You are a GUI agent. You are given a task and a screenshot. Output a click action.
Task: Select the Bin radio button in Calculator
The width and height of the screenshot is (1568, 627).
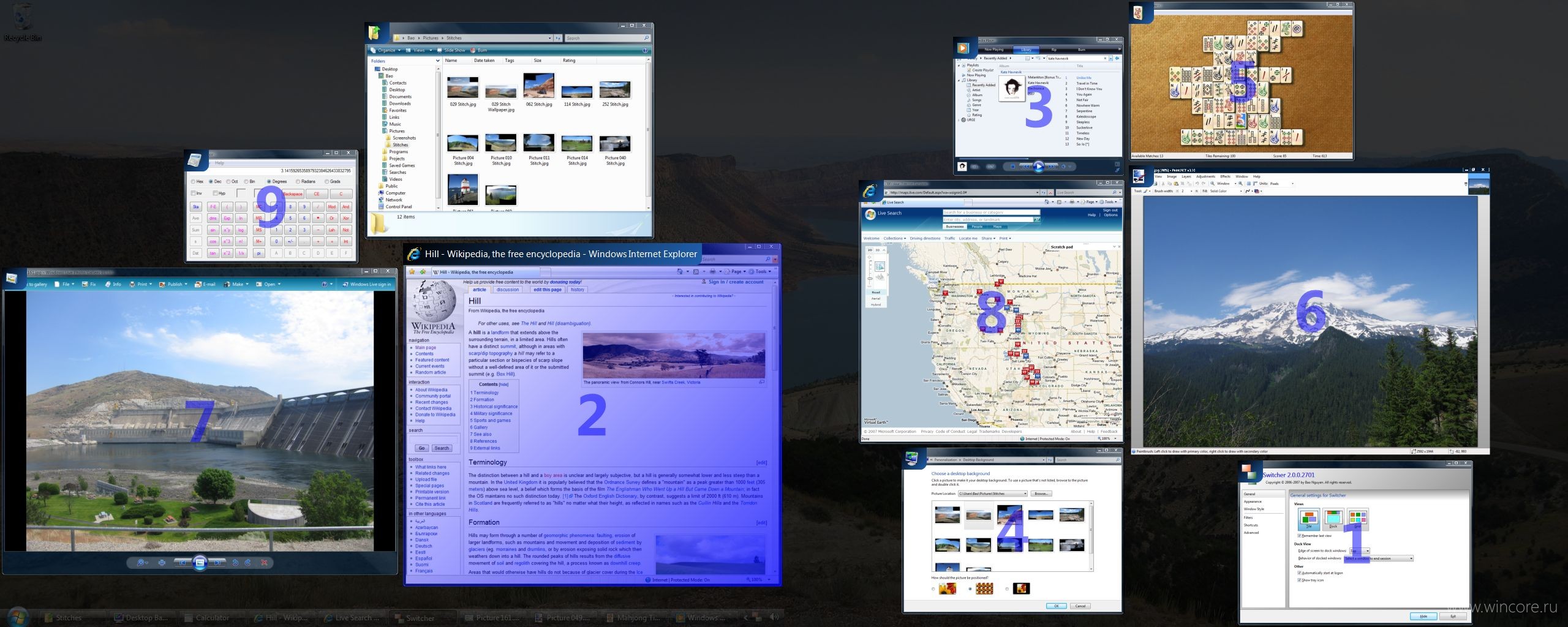click(x=249, y=182)
